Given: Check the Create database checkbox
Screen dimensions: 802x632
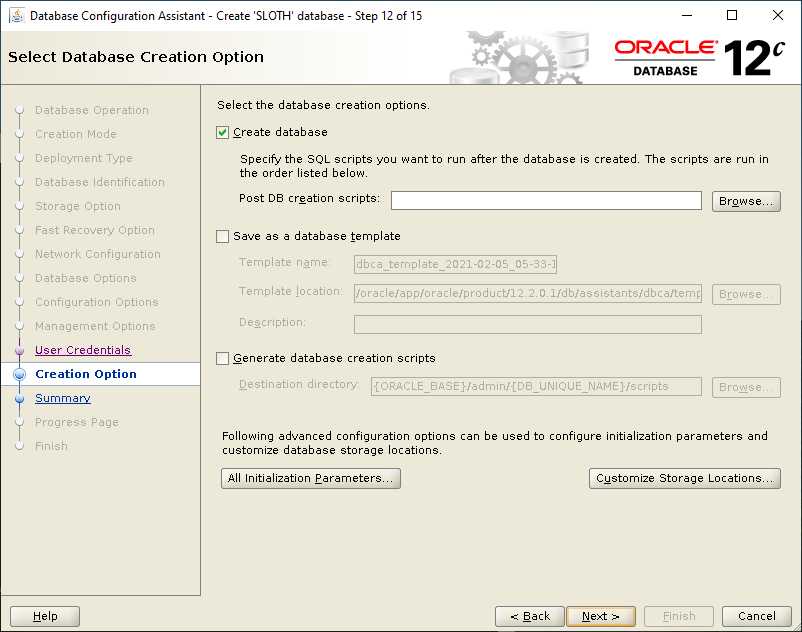Looking at the screenshot, I should [x=222, y=132].
